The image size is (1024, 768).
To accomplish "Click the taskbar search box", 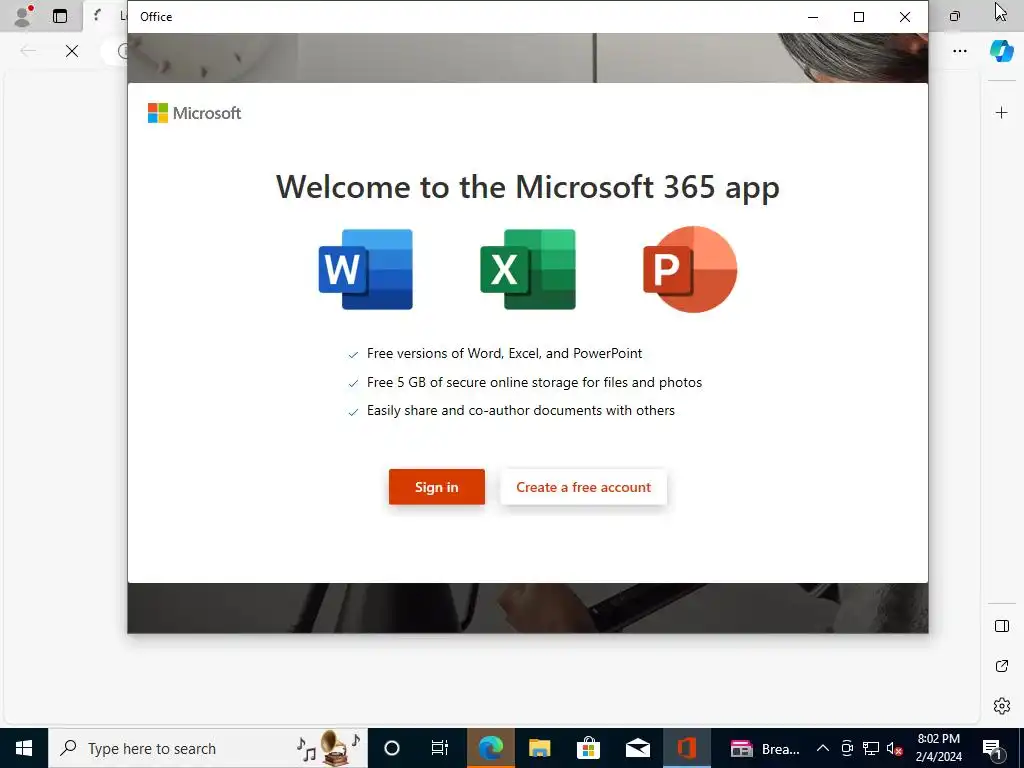I will coord(208,748).
